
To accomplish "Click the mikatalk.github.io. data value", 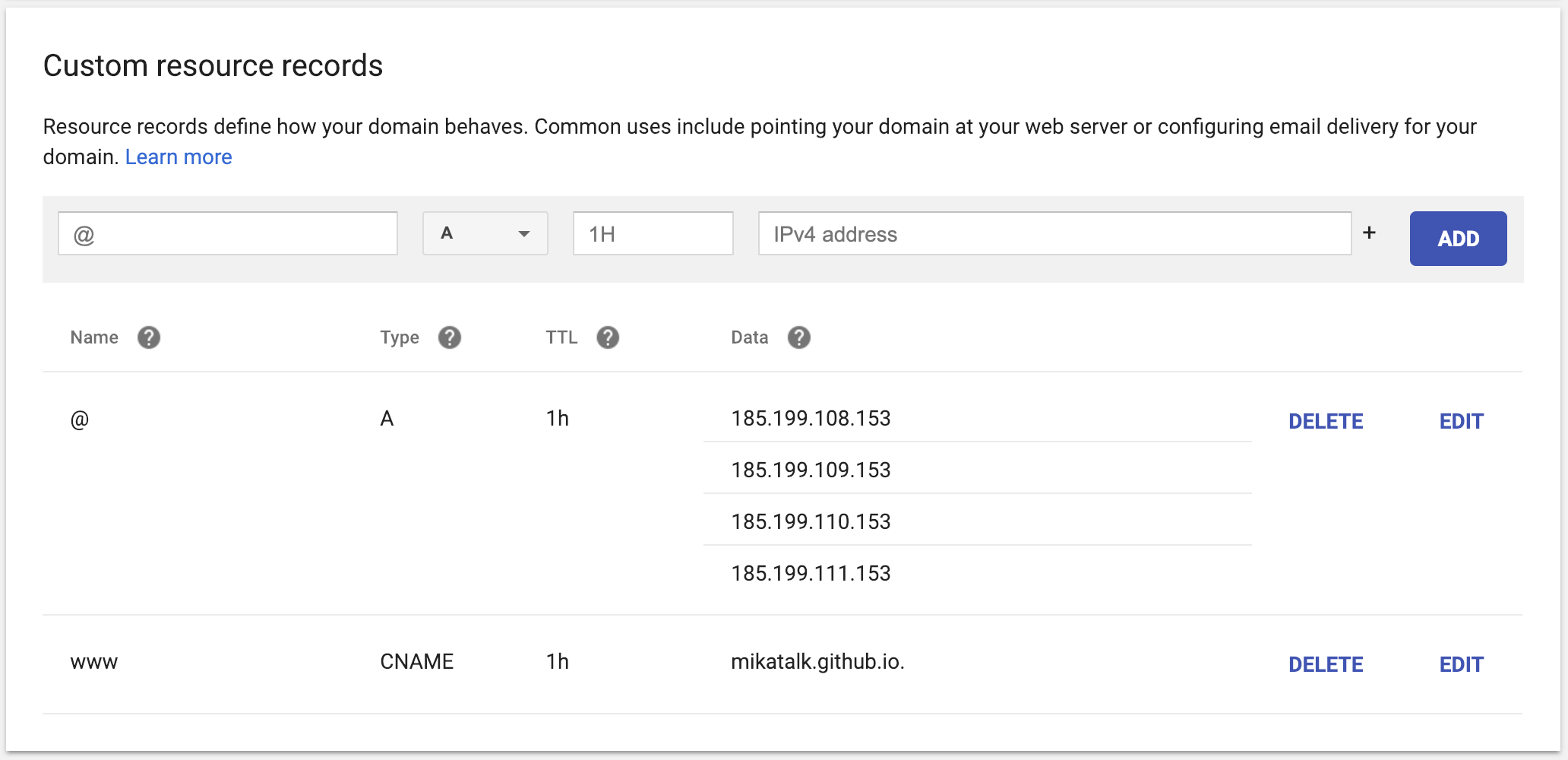I will point(817,662).
